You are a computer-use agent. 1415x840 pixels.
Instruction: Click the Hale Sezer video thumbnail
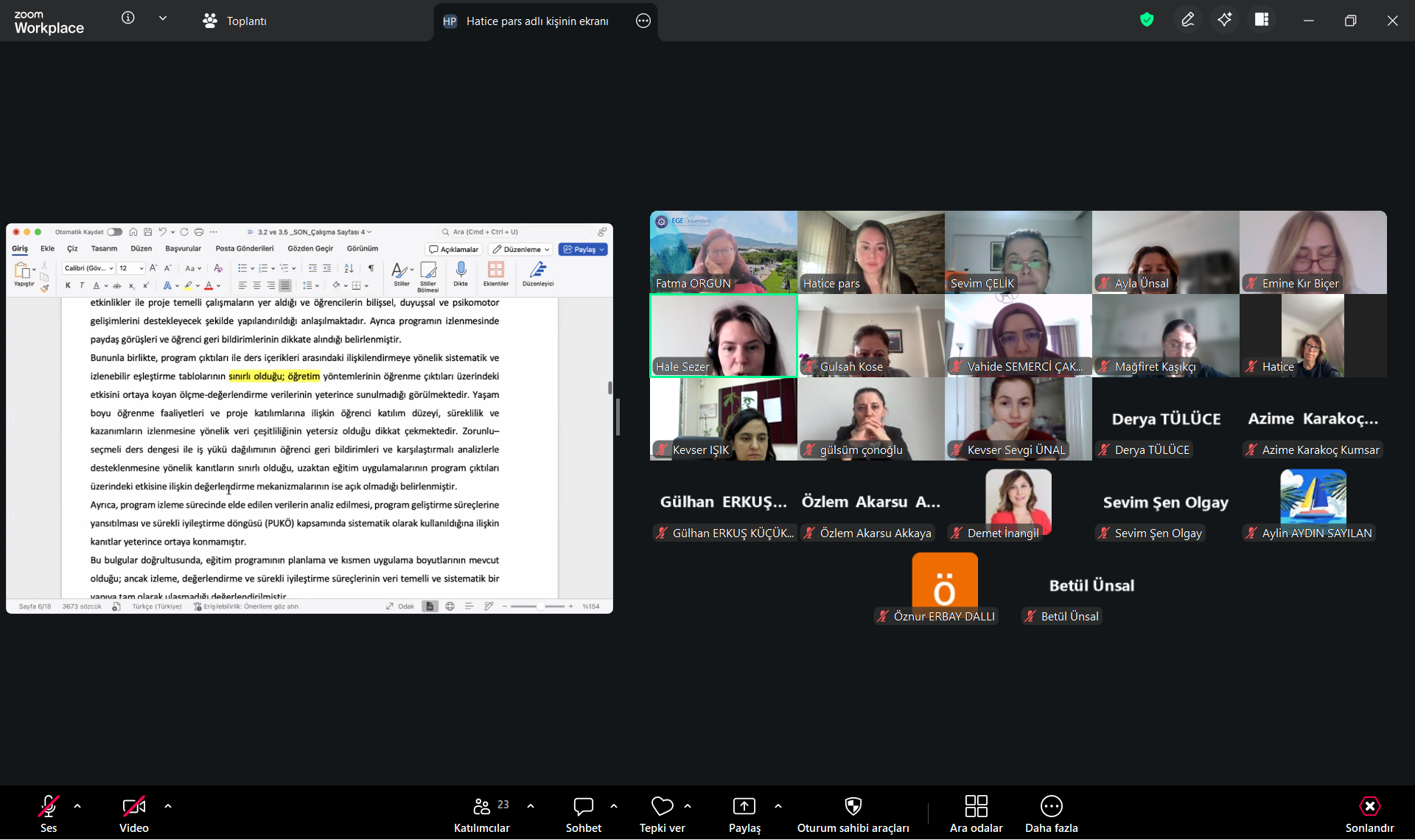[724, 336]
